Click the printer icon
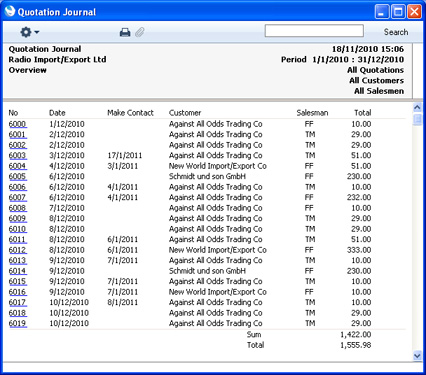Image resolution: width=426 pixels, height=375 pixels. tap(125, 32)
